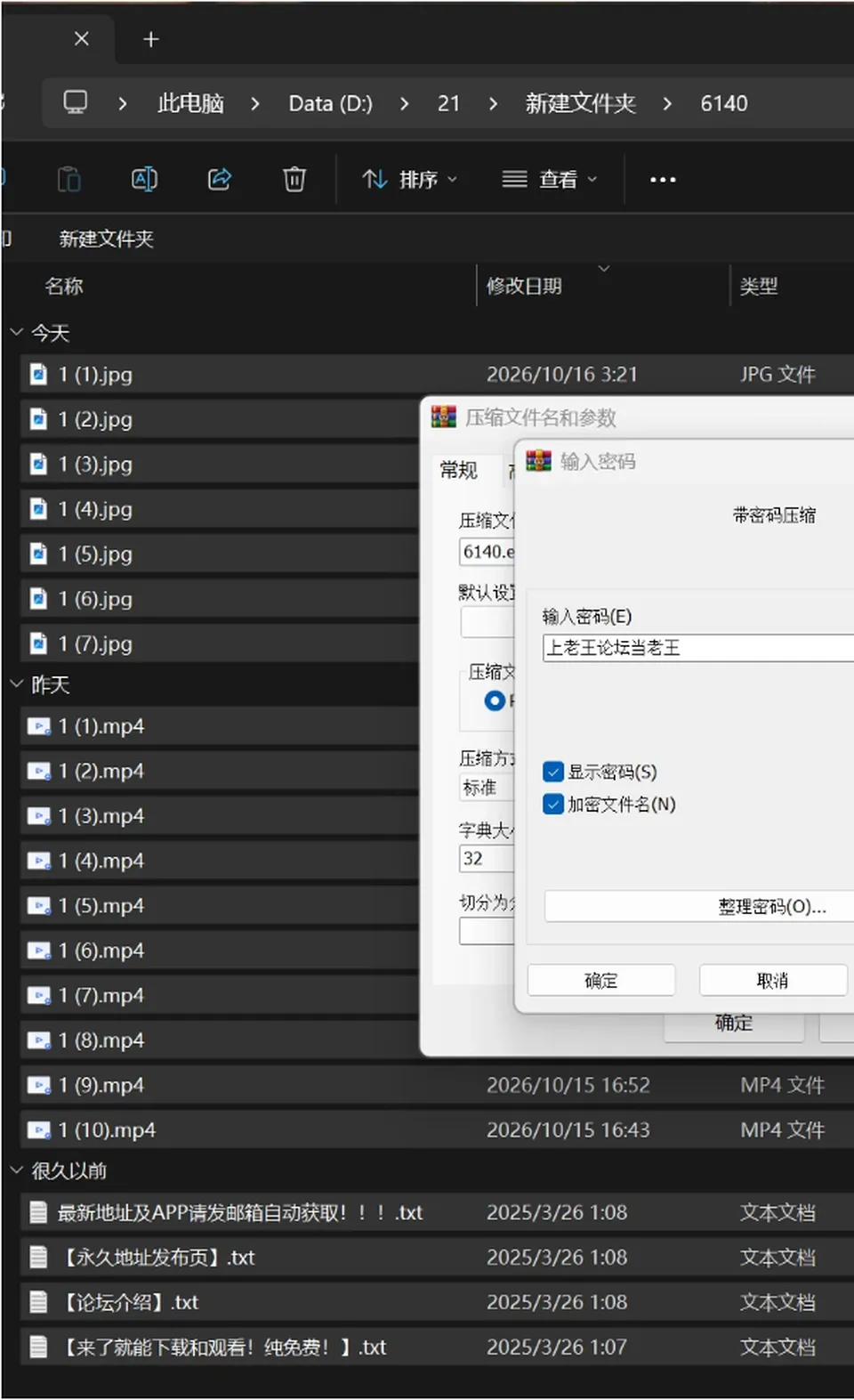The image size is (854, 1400).
Task: Open a new tab with plus icon
Action: [x=151, y=40]
